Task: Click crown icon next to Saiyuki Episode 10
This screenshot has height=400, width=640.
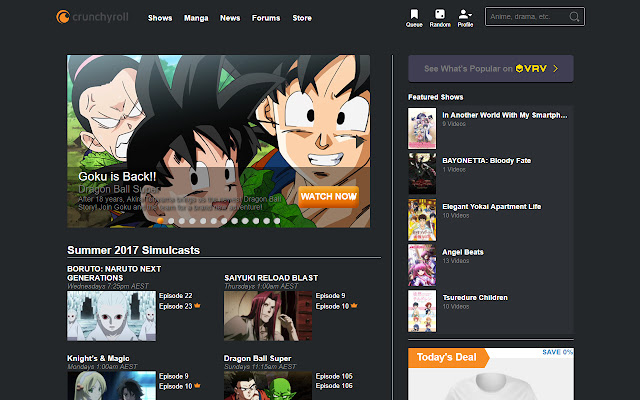Action: (354, 306)
